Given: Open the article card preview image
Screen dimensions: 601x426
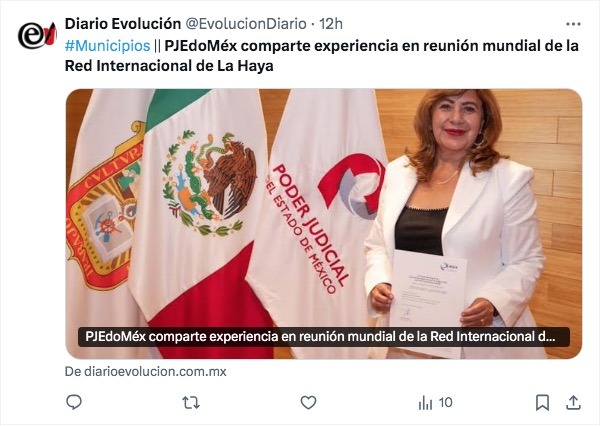Looking at the screenshot, I should coord(324,224).
